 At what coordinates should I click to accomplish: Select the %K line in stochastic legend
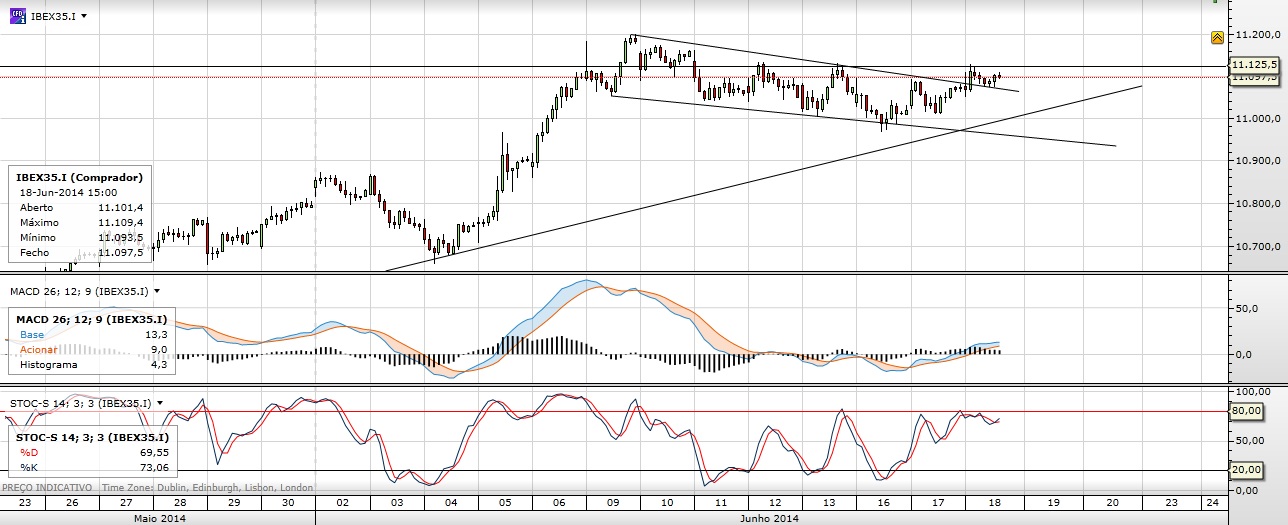point(28,468)
